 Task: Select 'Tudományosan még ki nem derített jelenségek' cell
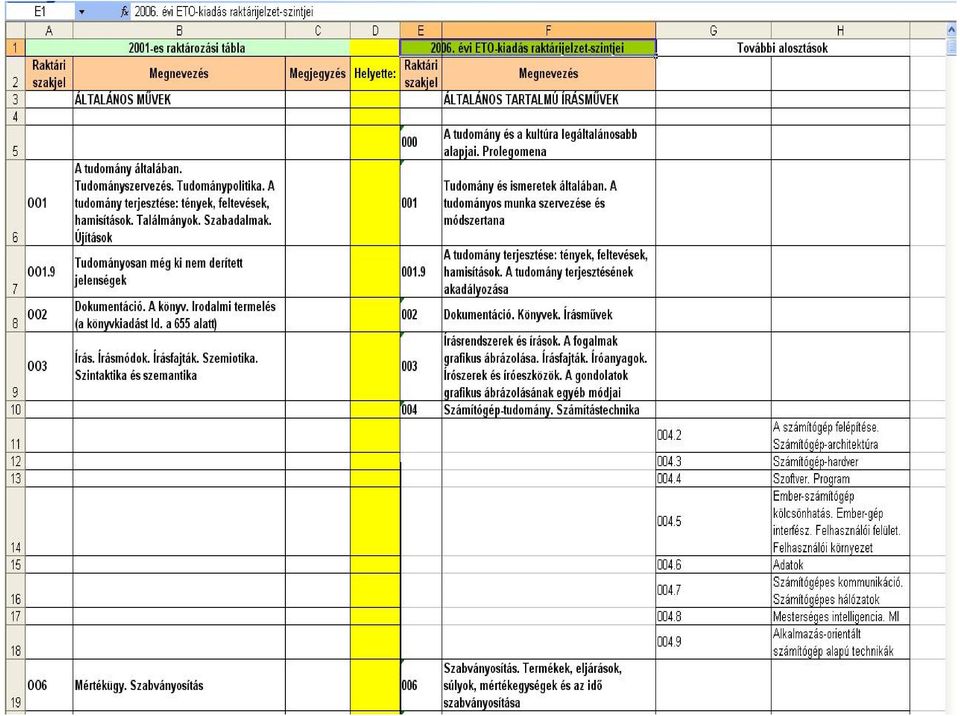coord(179,272)
